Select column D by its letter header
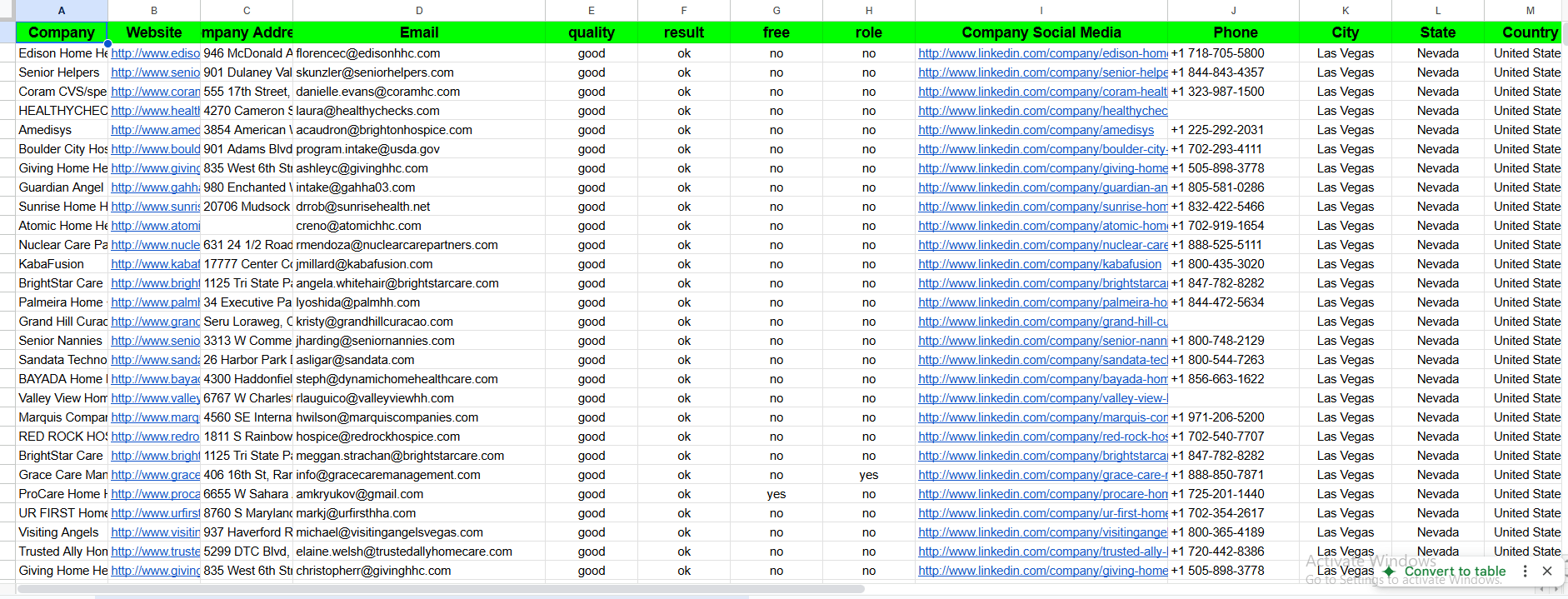 pos(419,11)
